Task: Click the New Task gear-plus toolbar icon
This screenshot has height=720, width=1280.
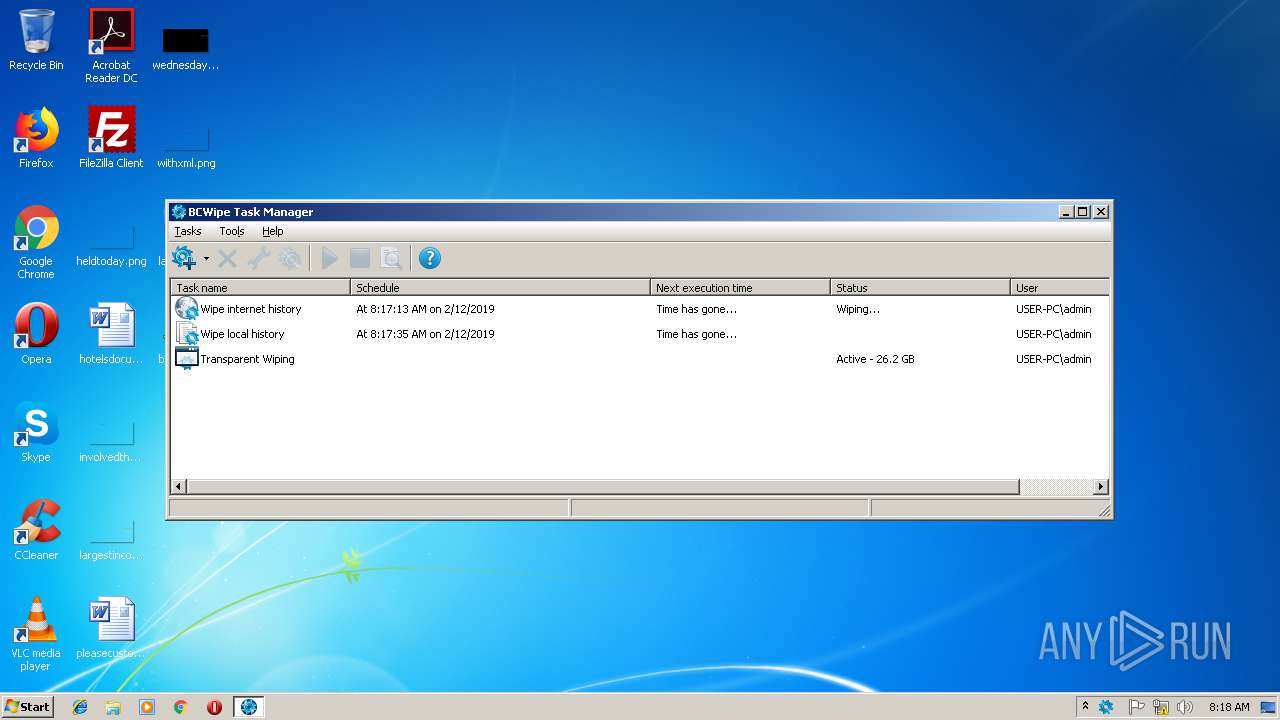Action: tap(184, 258)
